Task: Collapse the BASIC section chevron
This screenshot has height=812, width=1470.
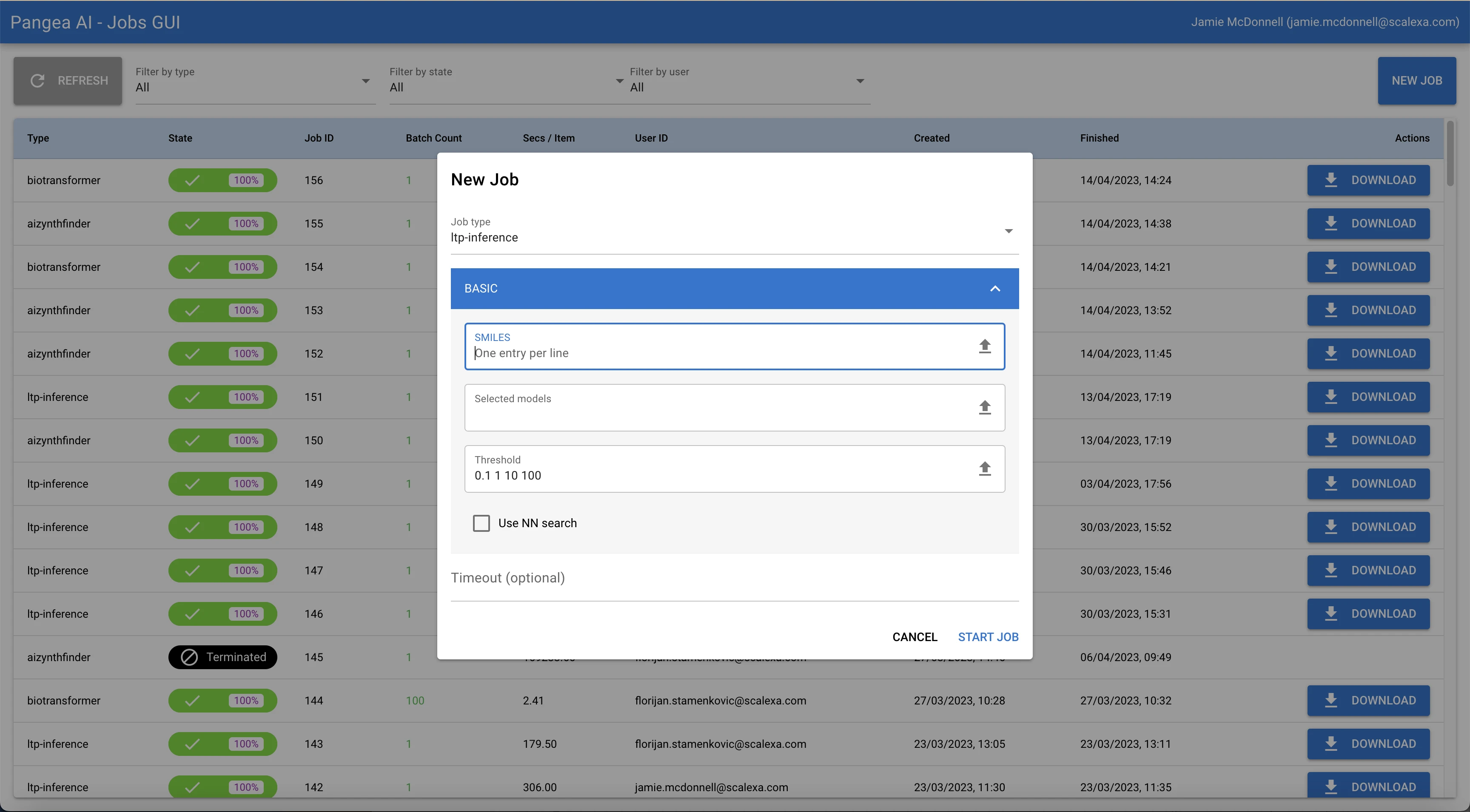Action: [994, 289]
